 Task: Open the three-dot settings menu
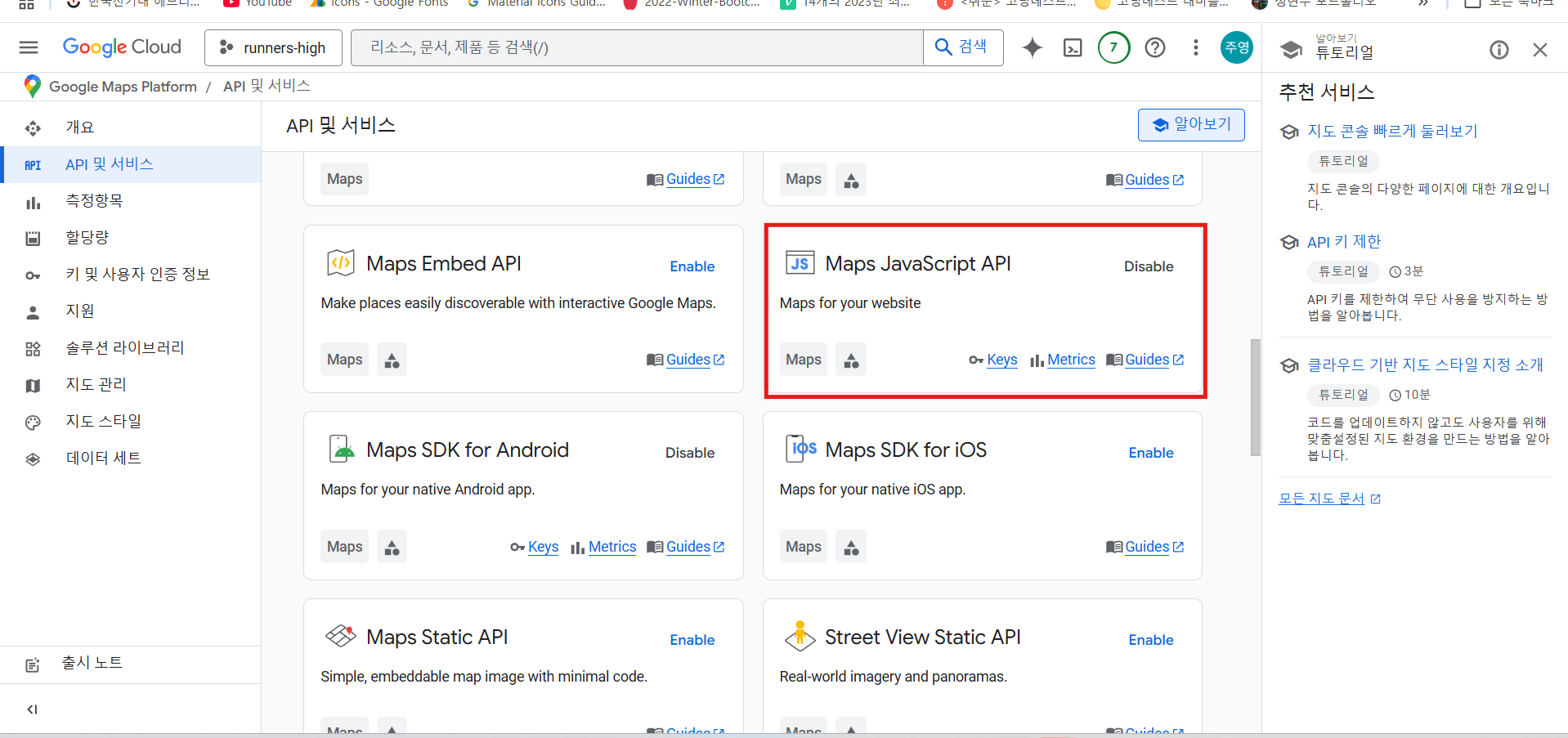[x=1196, y=47]
